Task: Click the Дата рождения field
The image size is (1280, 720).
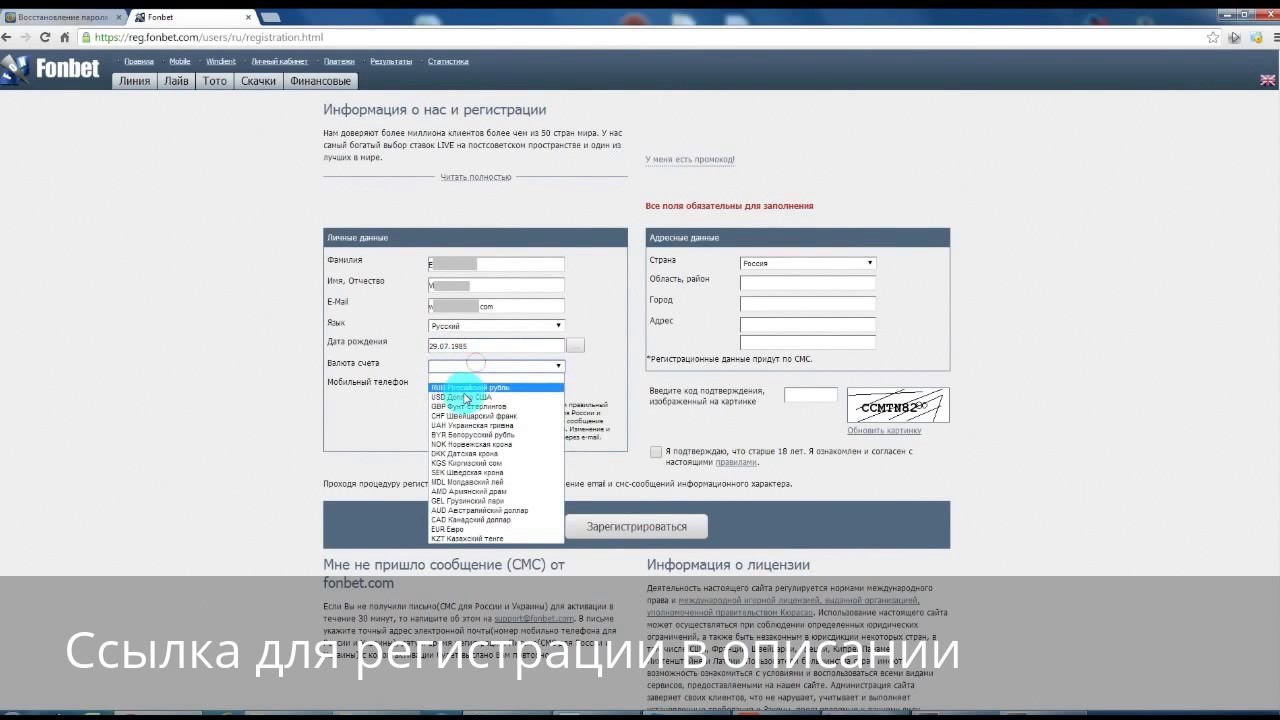Action: coord(496,346)
